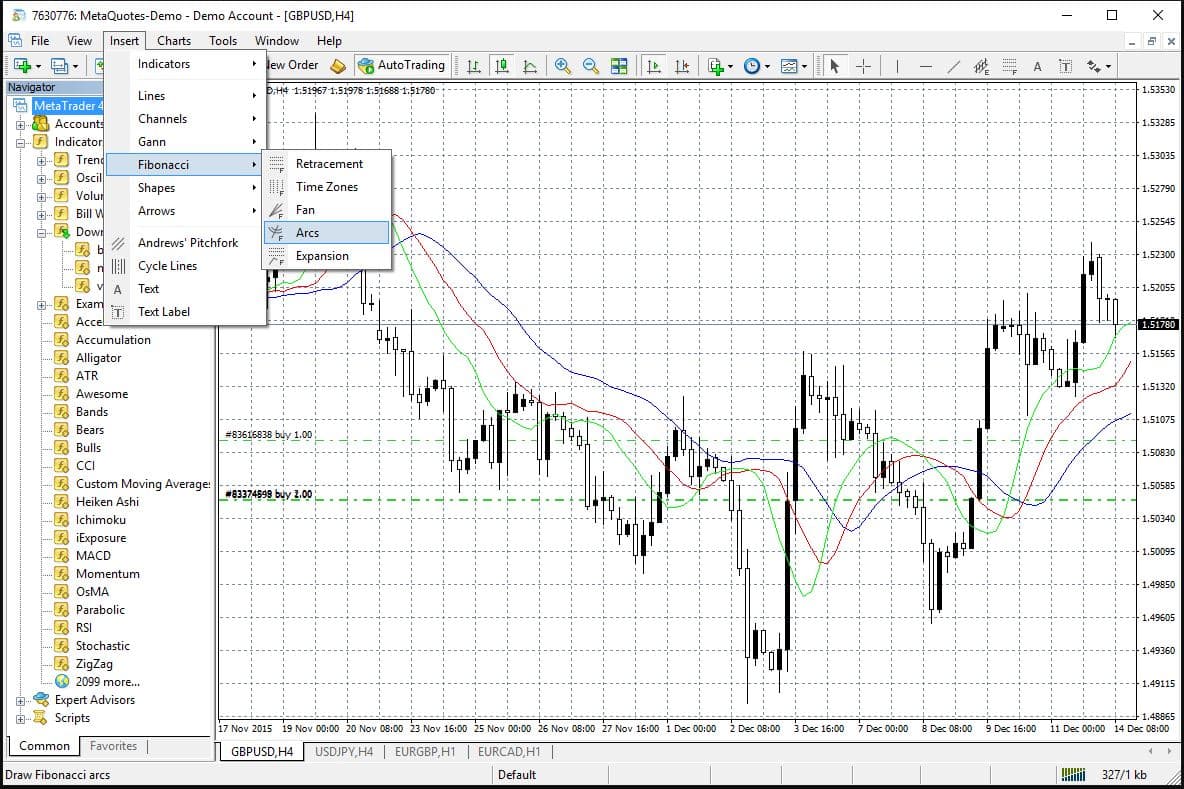
Task: Toggle the chart auto scroll icon
Action: click(654, 66)
